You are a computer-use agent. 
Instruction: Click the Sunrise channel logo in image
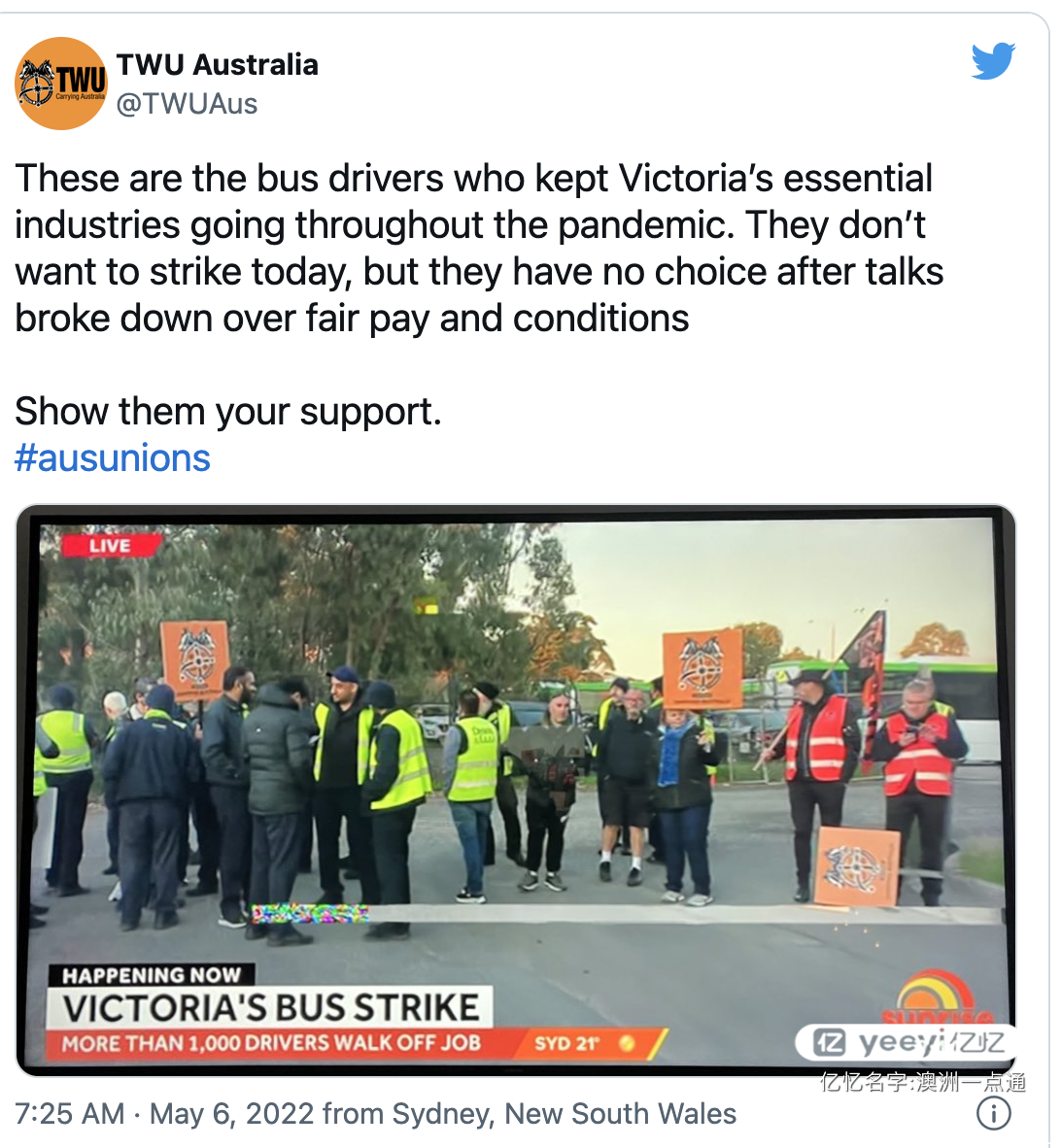click(937, 997)
